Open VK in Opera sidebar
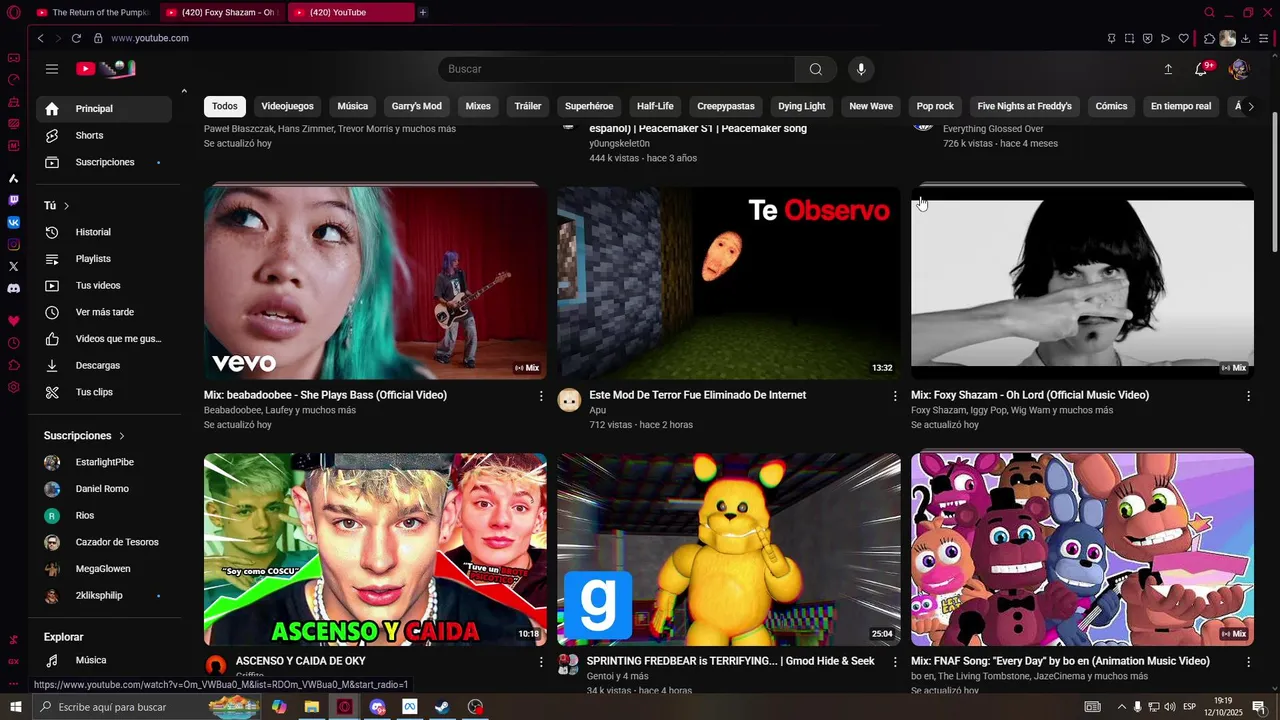The image size is (1280, 720). (x=14, y=222)
